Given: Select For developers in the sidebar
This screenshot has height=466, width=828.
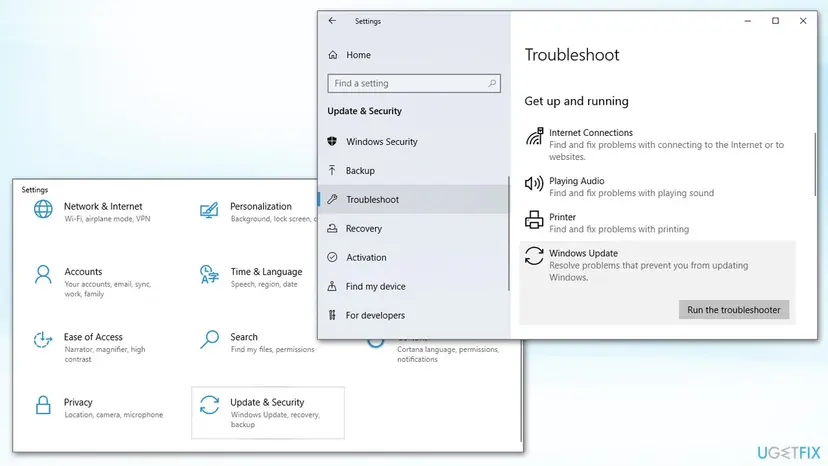Looking at the screenshot, I should [x=413, y=315].
